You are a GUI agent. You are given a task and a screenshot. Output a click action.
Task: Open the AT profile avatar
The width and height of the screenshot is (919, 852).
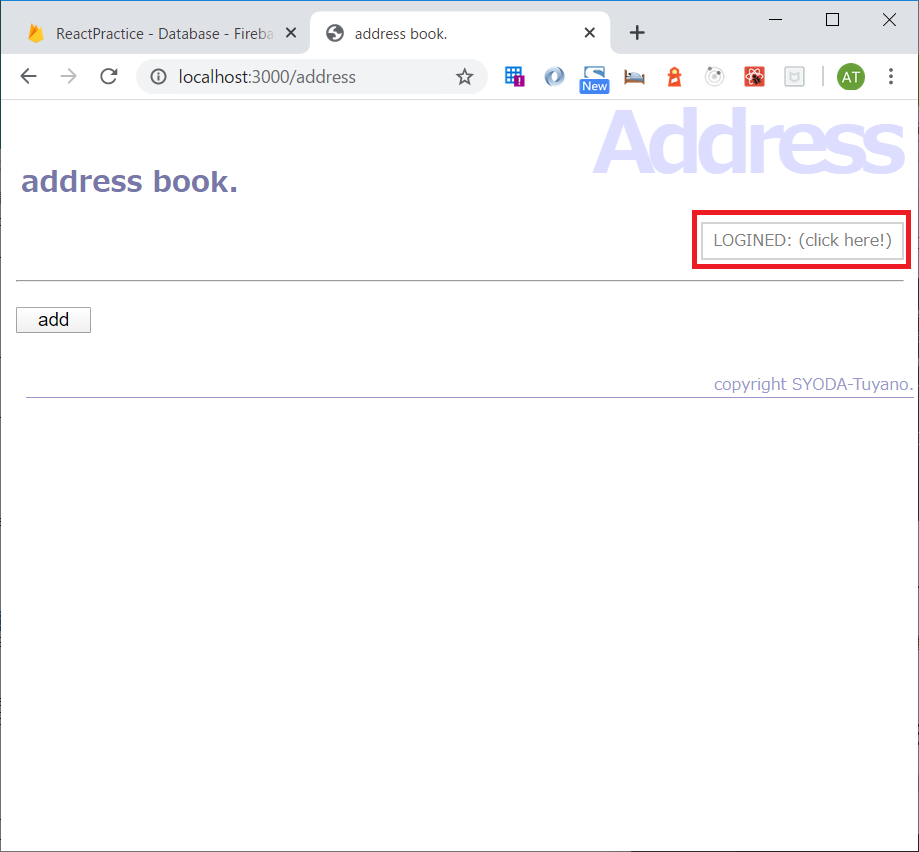point(850,77)
